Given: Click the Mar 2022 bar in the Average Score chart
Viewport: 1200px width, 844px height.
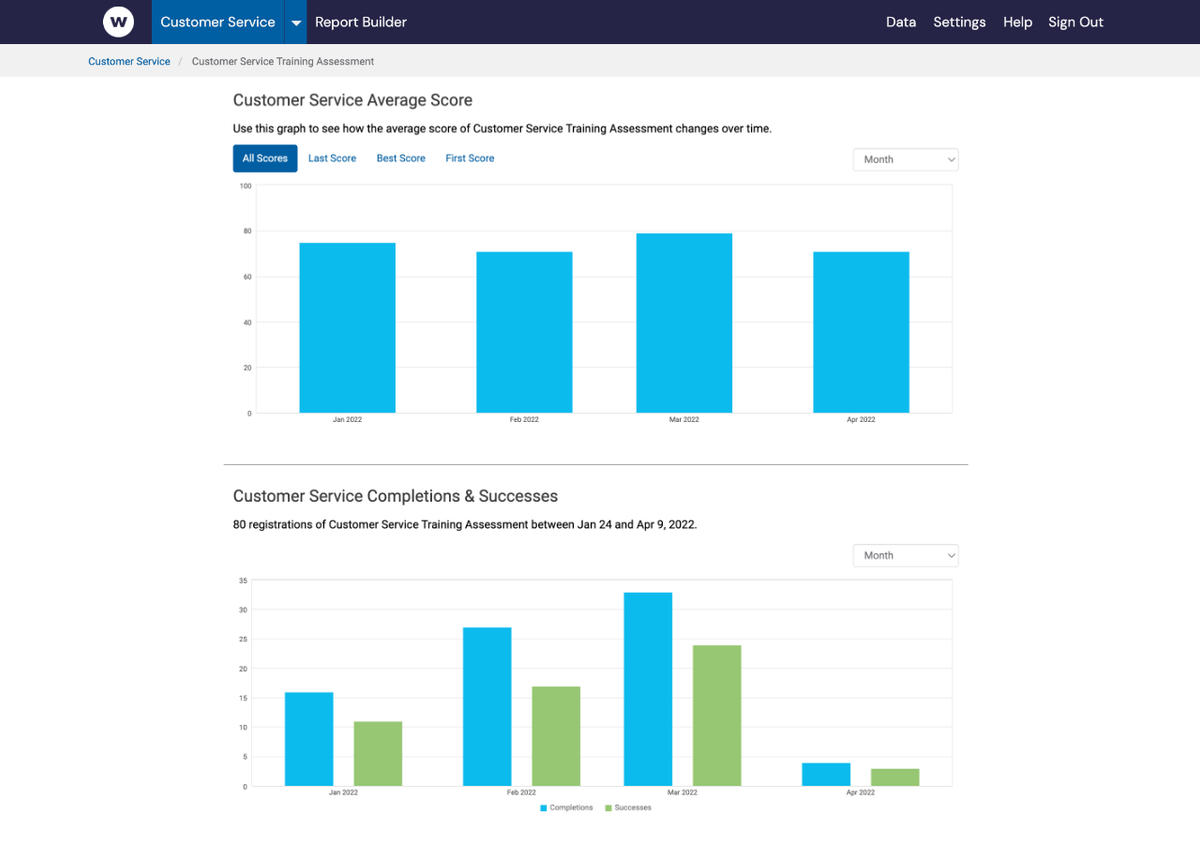Looking at the screenshot, I should coord(684,320).
